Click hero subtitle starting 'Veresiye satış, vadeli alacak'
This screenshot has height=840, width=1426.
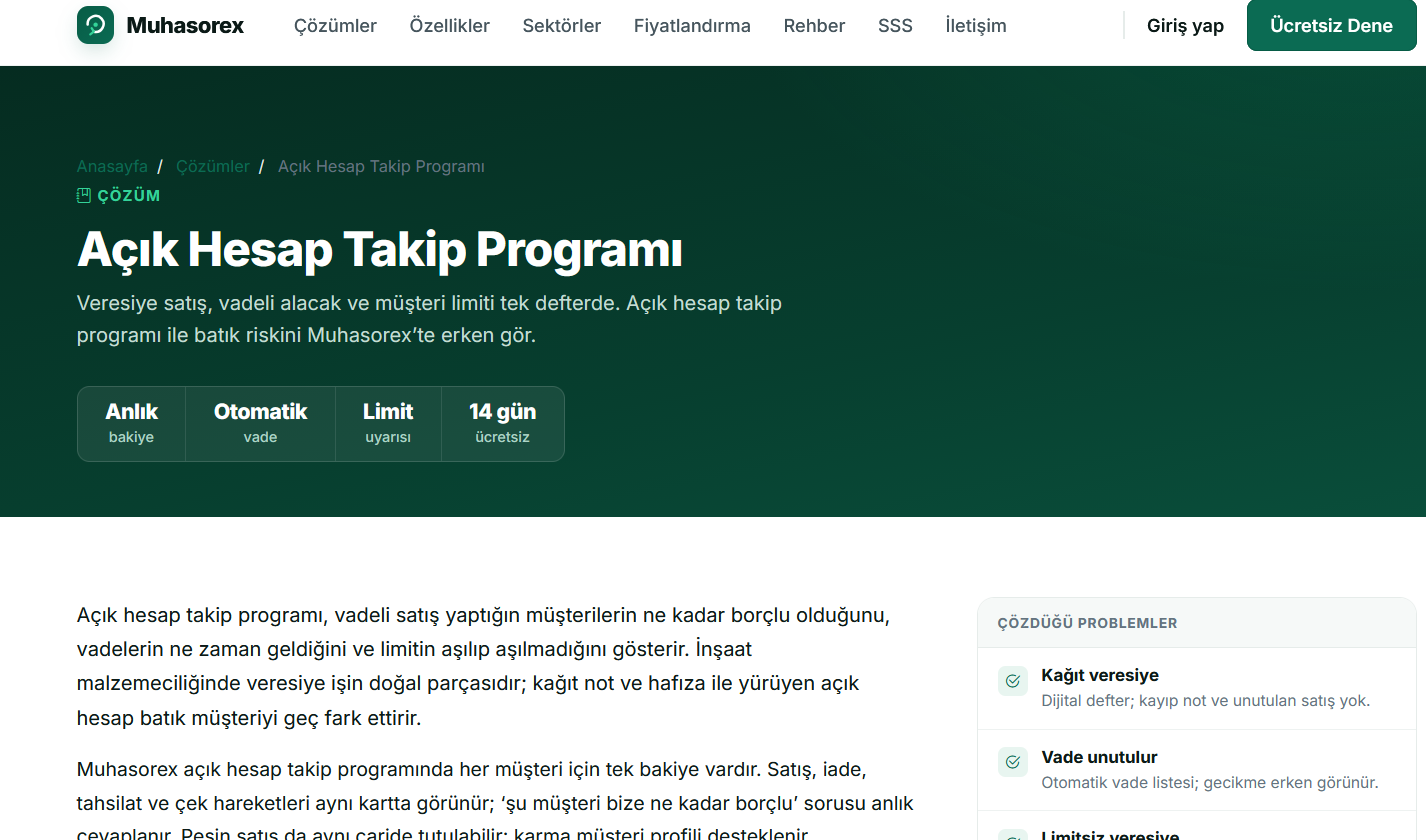point(429,319)
